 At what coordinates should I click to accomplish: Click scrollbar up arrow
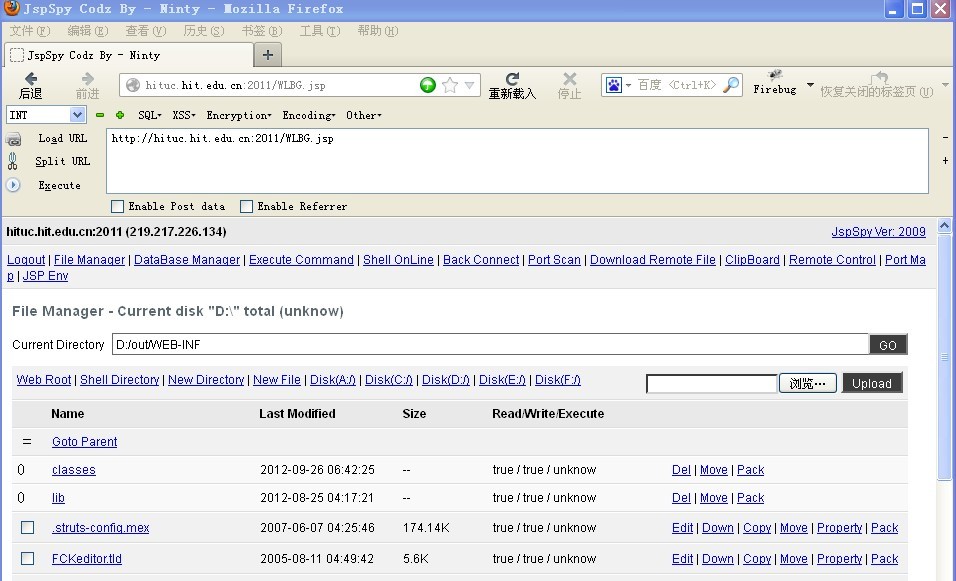[x=944, y=226]
